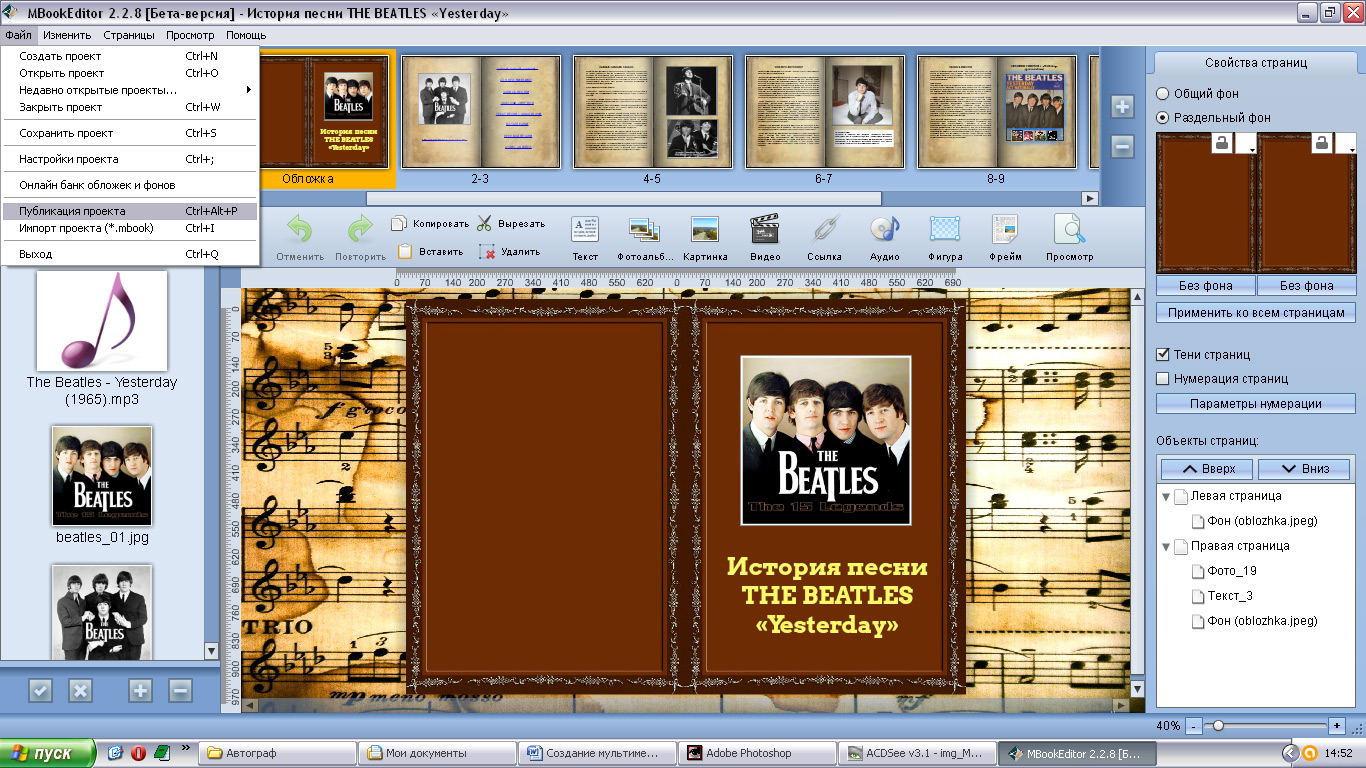Click the plus button under the media library
Screen dimensions: 1366x768
click(x=140, y=690)
